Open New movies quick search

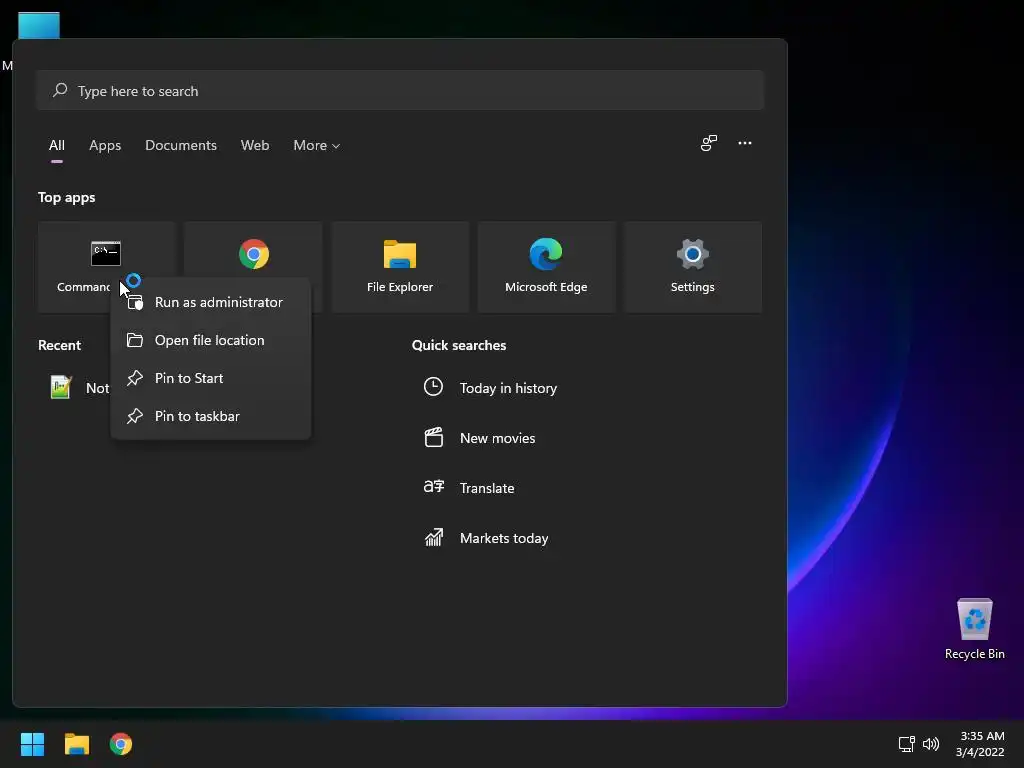coord(480,438)
